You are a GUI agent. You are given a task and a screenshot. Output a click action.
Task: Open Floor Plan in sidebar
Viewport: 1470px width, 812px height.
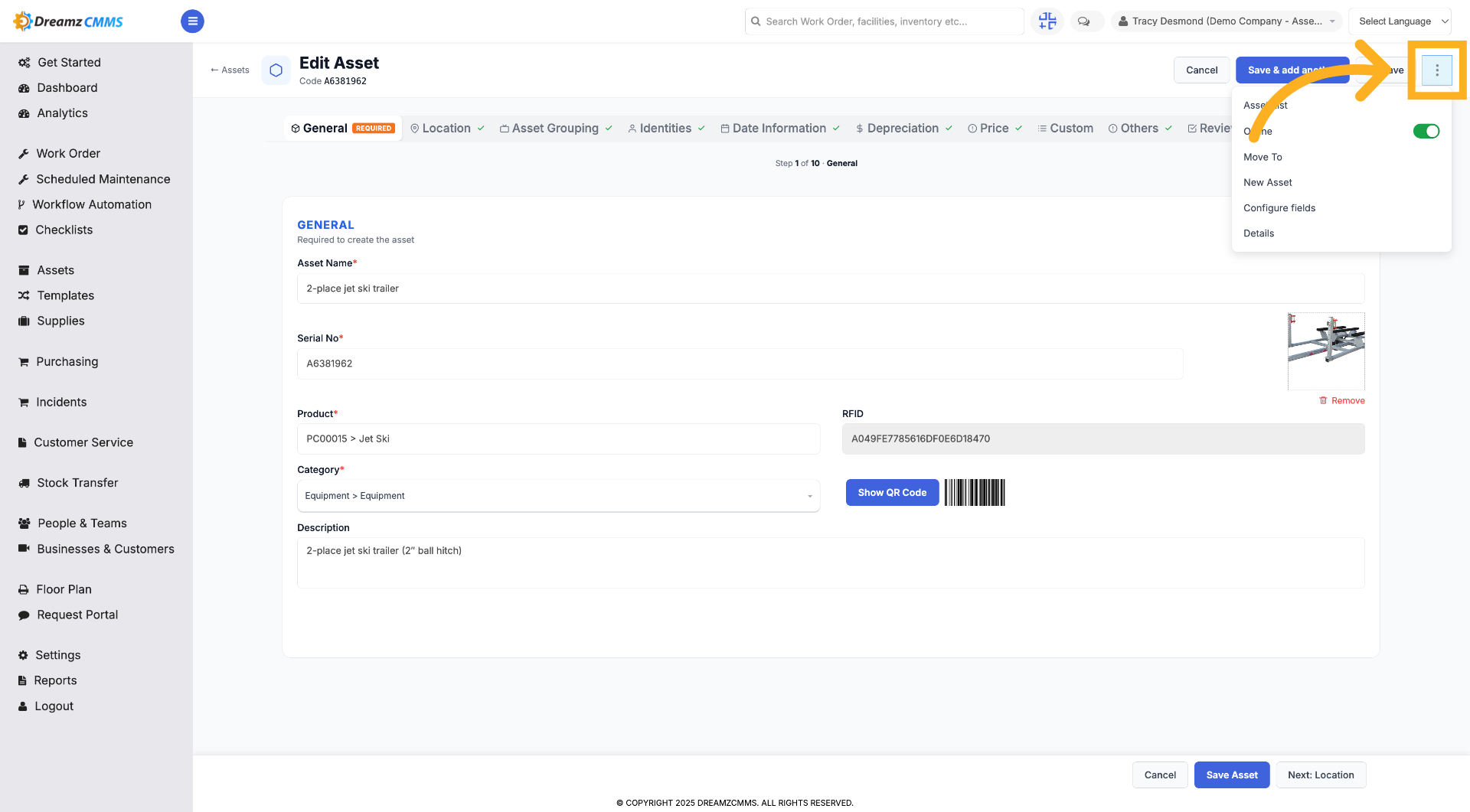[64, 589]
